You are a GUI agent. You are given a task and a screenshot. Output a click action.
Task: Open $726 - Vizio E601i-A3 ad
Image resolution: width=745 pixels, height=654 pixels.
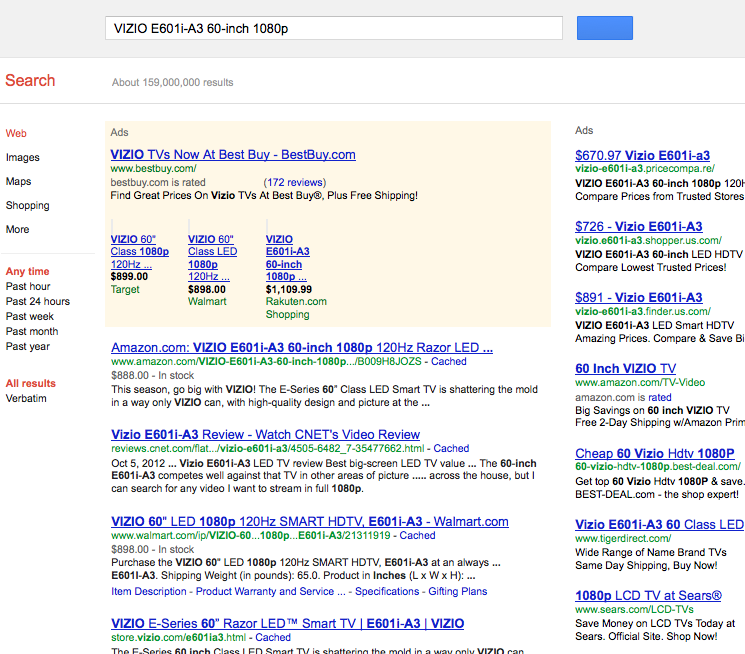click(639, 226)
